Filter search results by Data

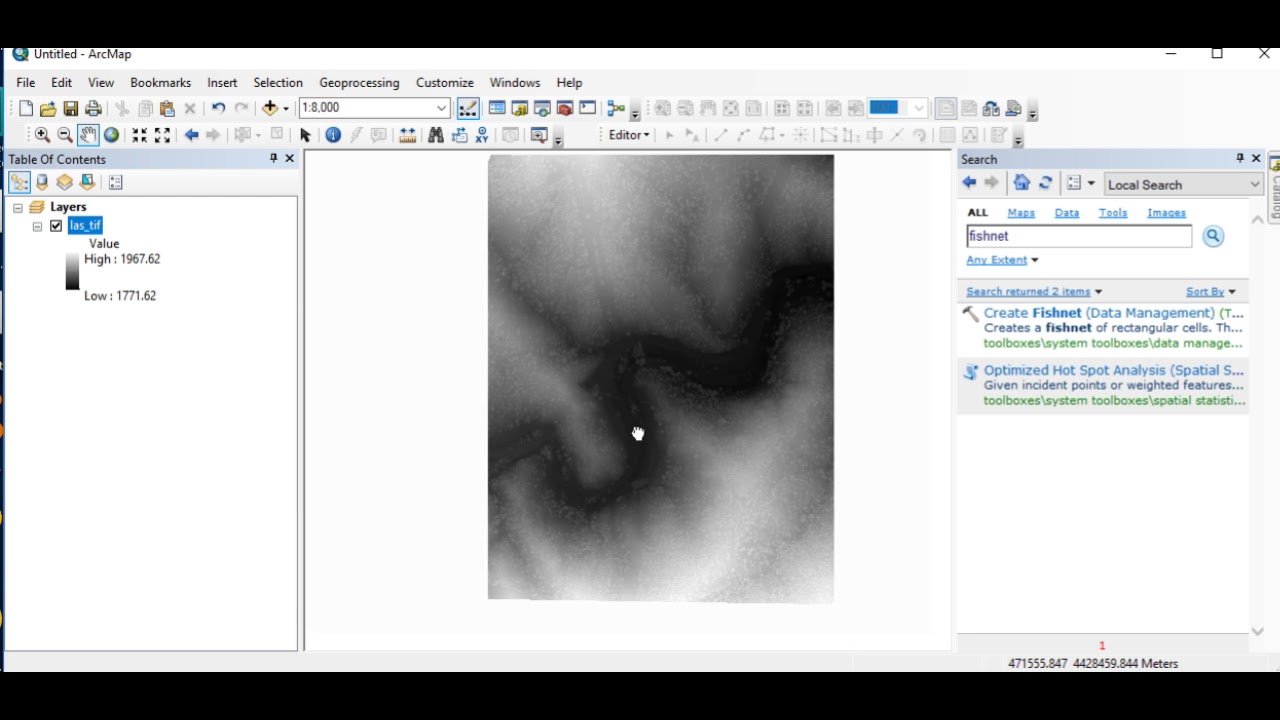click(x=1067, y=213)
